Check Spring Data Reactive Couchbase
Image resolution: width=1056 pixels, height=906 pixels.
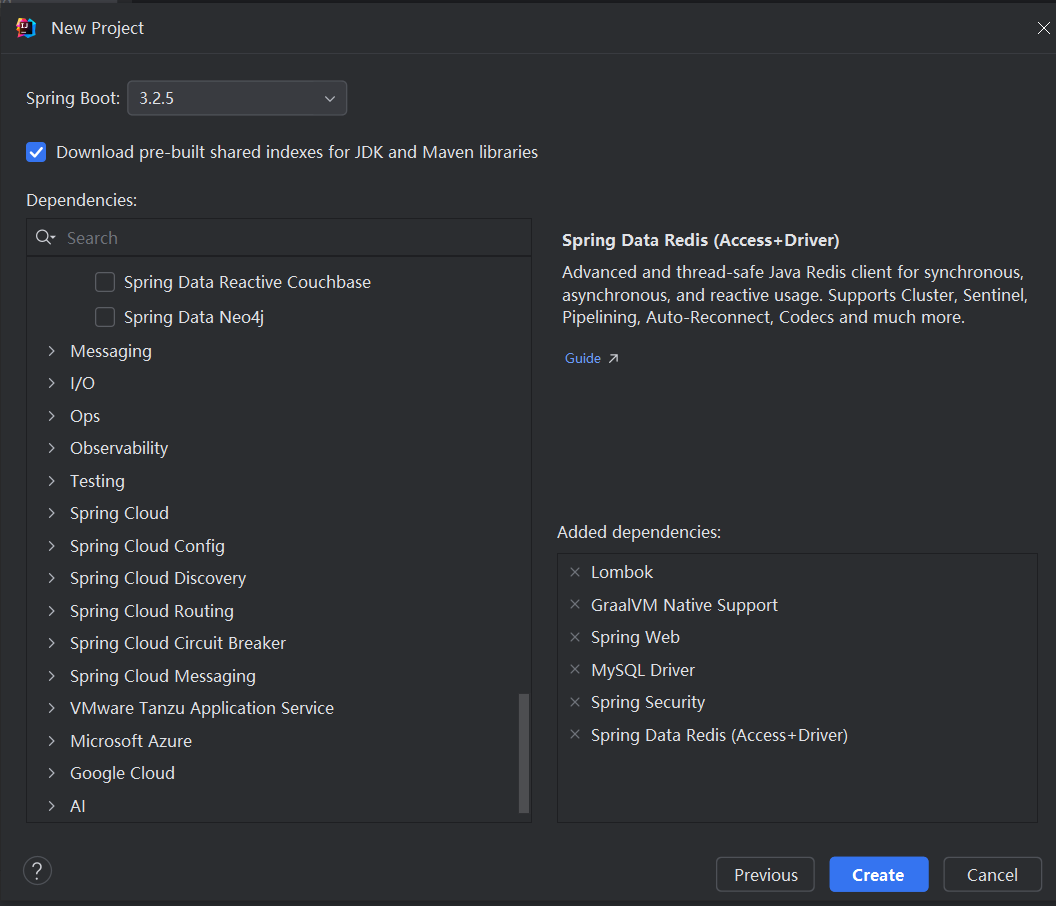tap(105, 282)
